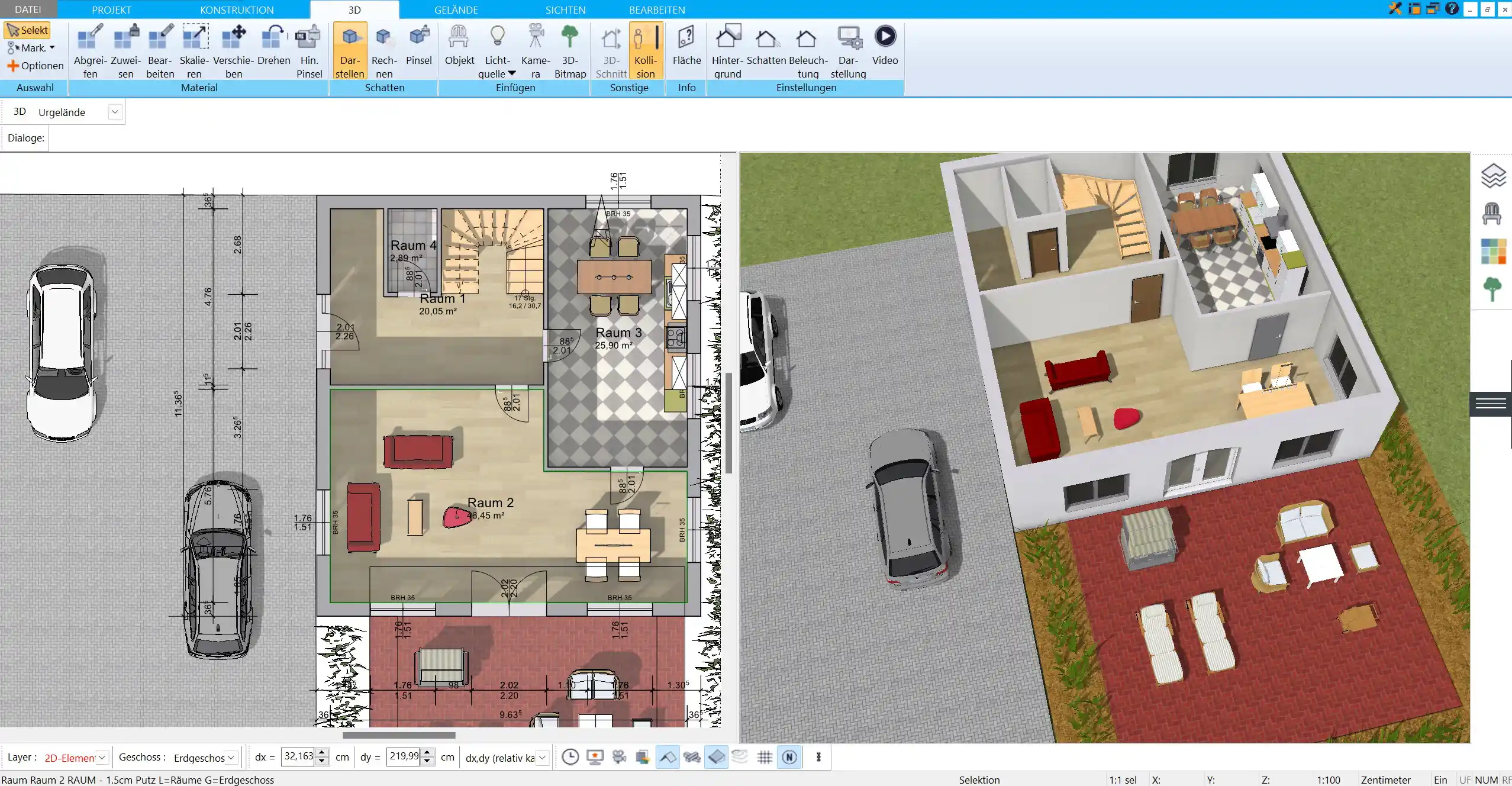Open the Bearbeiten material edit tool
The height and width of the screenshot is (786, 1512).
point(160,50)
